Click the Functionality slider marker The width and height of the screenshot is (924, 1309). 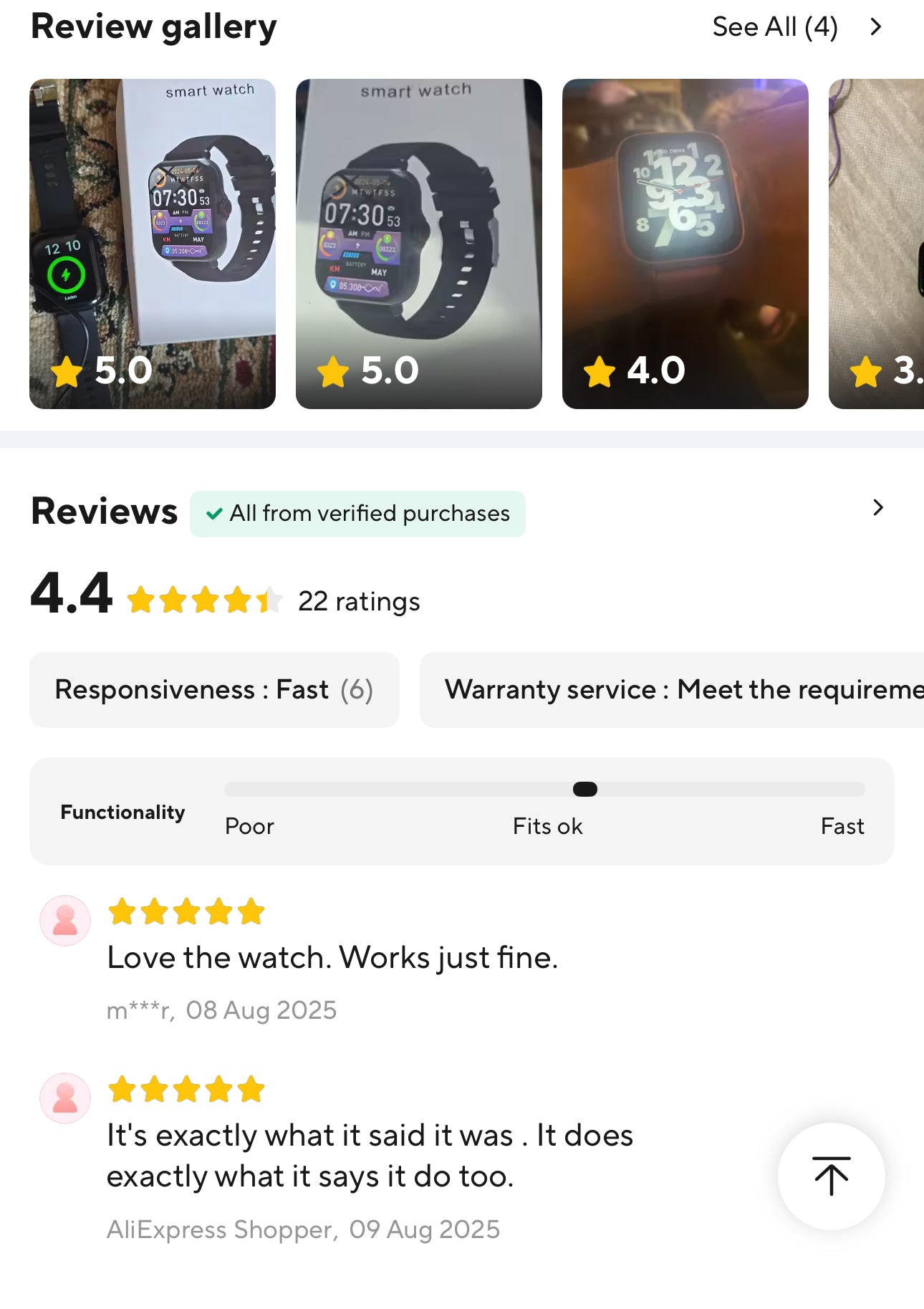point(585,789)
